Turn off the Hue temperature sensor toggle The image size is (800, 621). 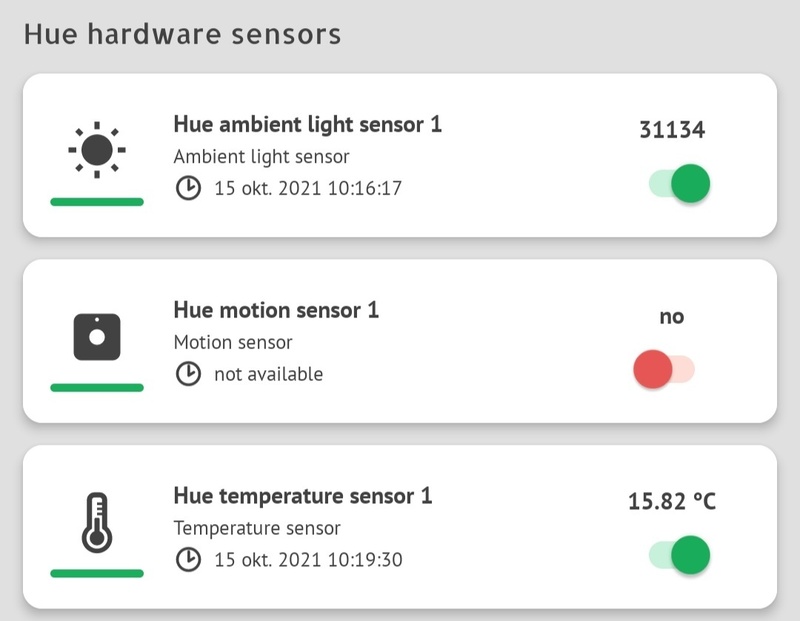[x=680, y=555]
